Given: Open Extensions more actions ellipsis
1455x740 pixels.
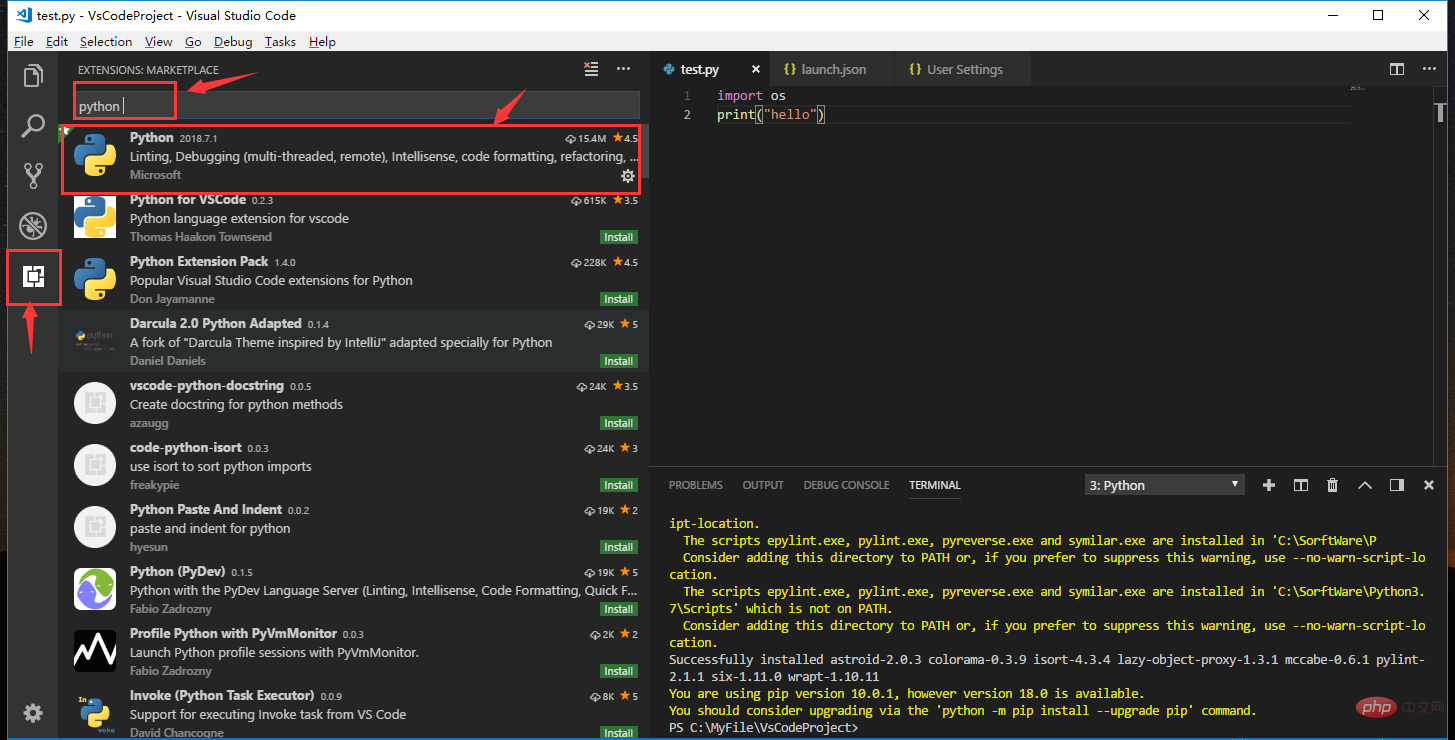Looking at the screenshot, I should [624, 69].
